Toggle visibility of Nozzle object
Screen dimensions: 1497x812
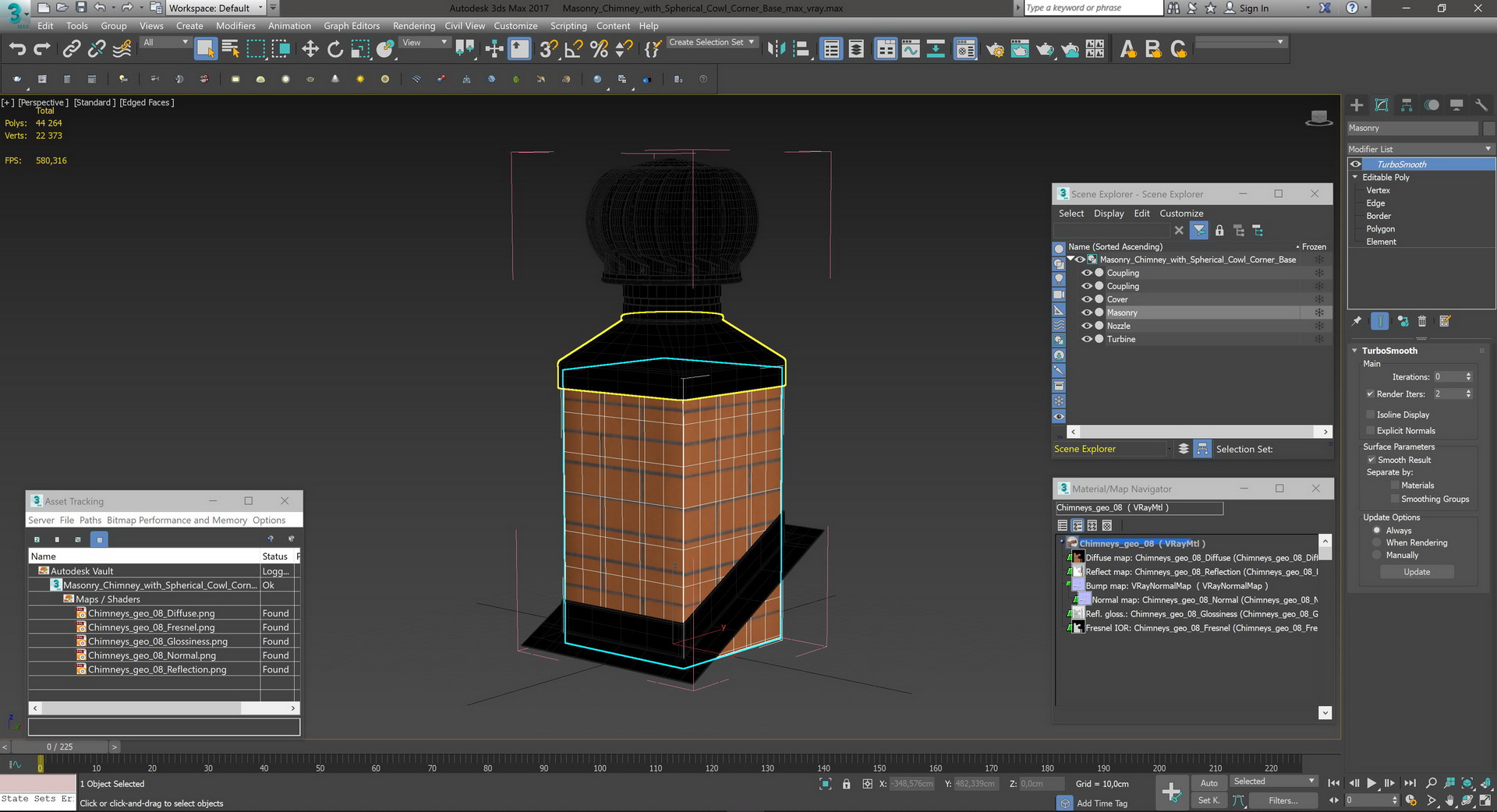[x=1086, y=326]
